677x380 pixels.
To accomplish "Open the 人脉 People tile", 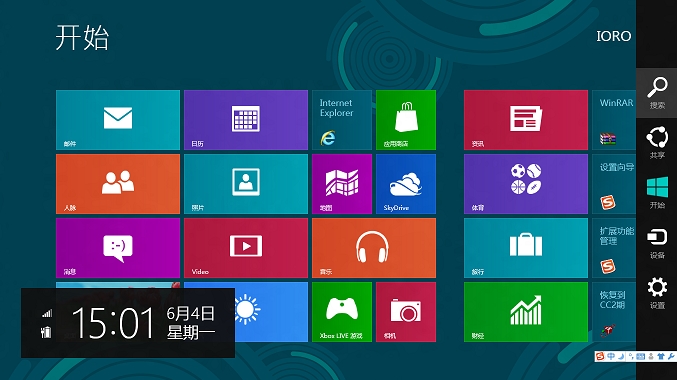I will (x=118, y=184).
